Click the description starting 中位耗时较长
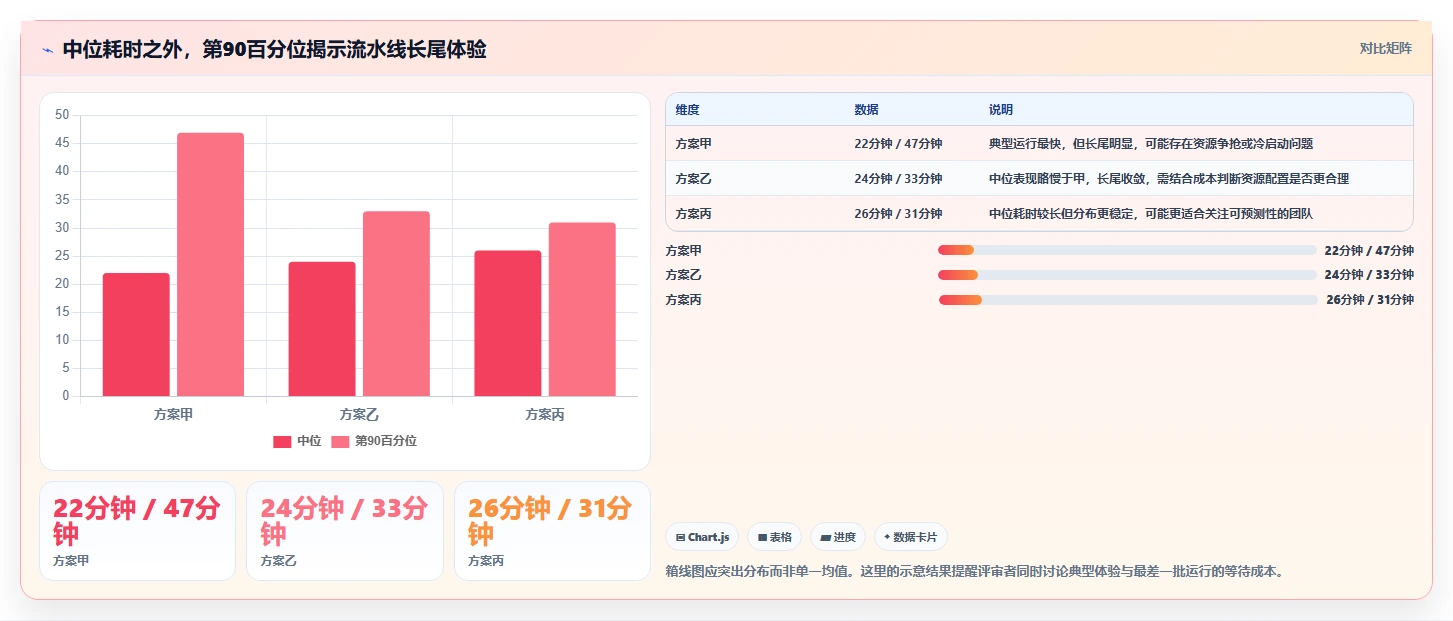This screenshot has height=621, width=1453. [x=1151, y=214]
